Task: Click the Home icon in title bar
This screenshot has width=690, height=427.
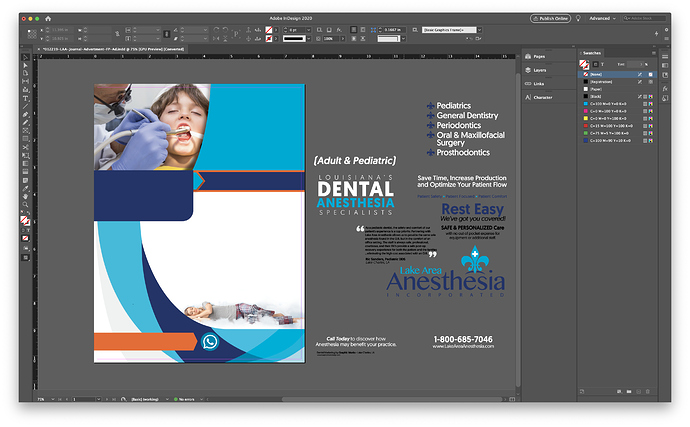Action: 48,18
